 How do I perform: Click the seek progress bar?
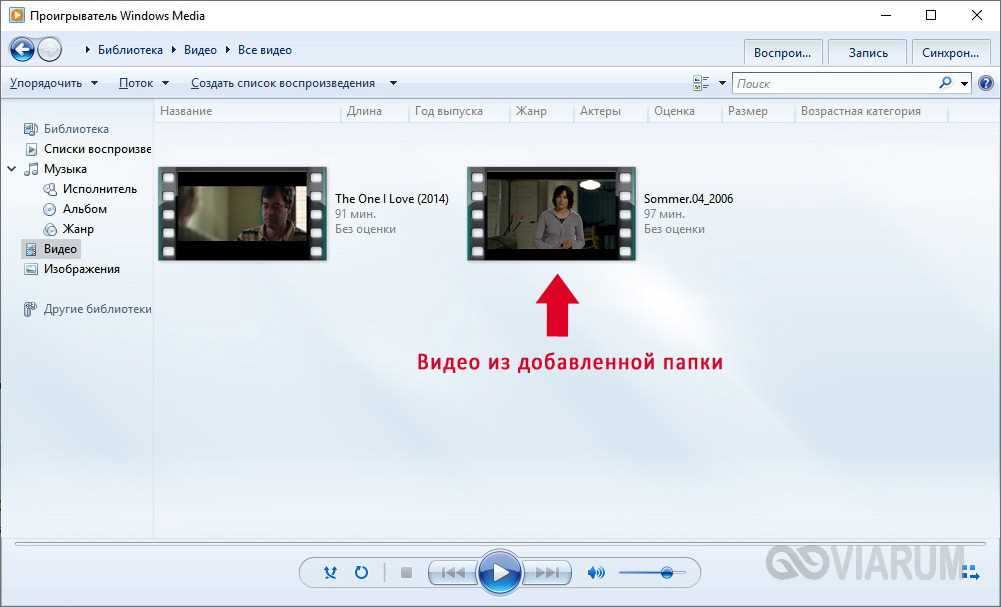pos(500,544)
